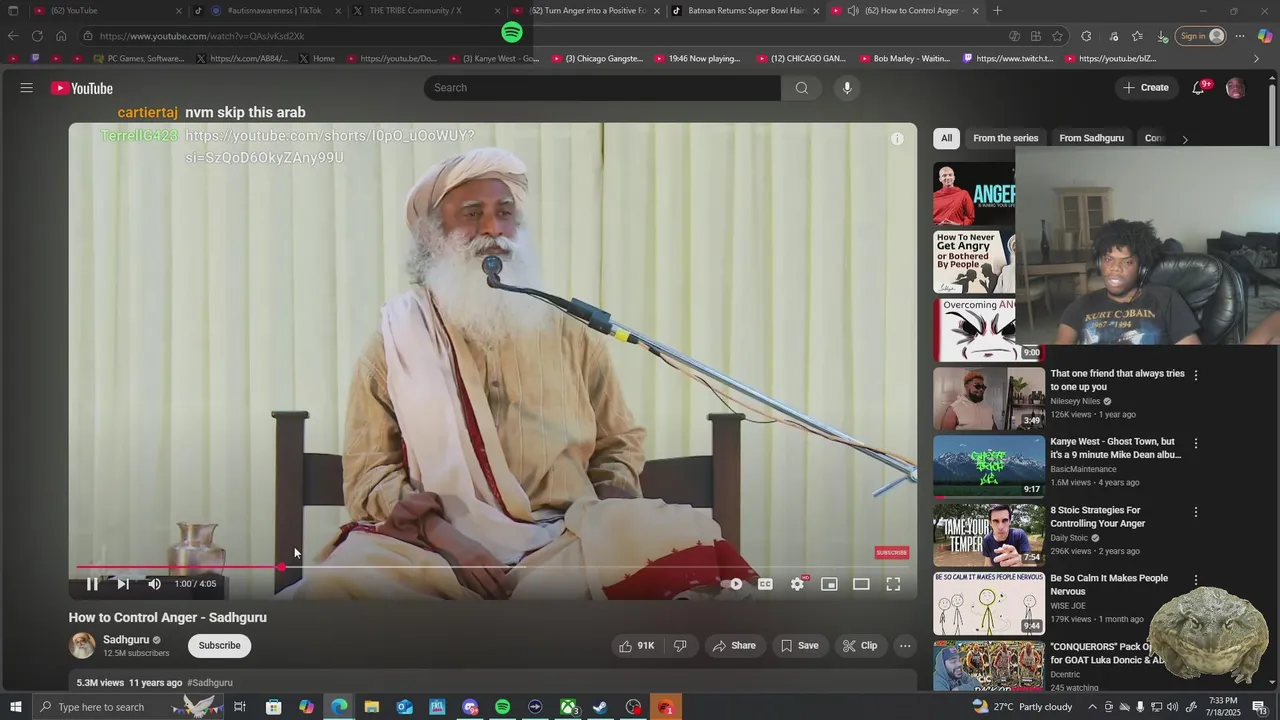Select the From the series chip
This screenshot has width=1280, height=720.
(x=1005, y=138)
